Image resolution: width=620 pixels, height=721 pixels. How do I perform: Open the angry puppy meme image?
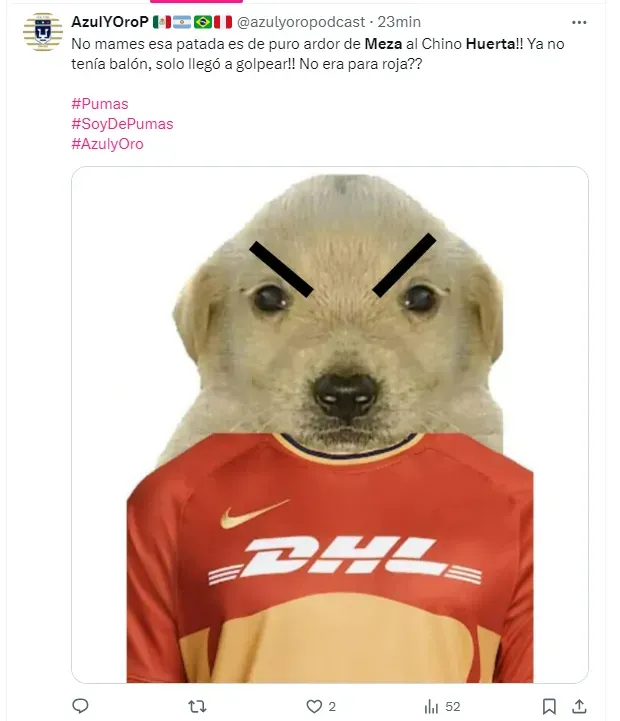point(330,424)
